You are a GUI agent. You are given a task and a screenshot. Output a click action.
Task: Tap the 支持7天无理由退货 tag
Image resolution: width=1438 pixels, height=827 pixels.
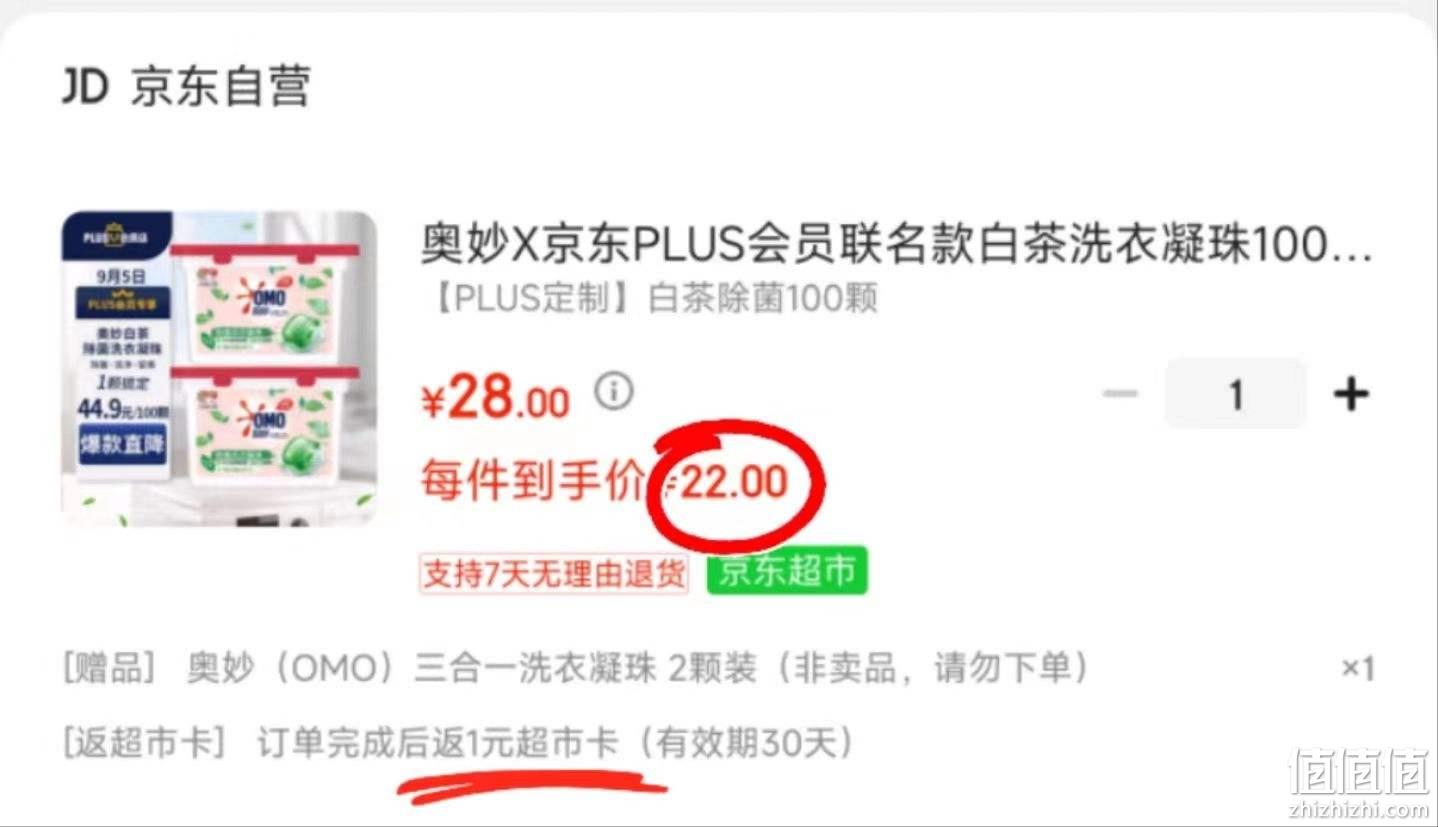click(x=554, y=573)
